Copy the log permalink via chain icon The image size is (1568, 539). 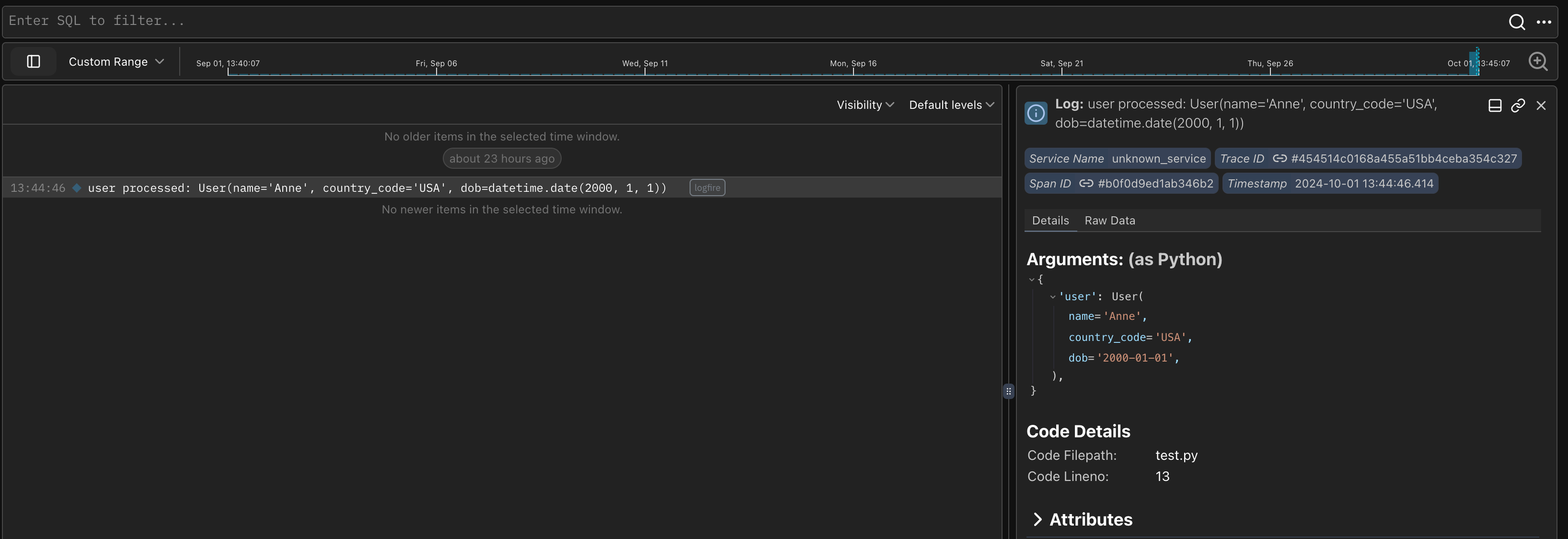tap(1518, 105)
